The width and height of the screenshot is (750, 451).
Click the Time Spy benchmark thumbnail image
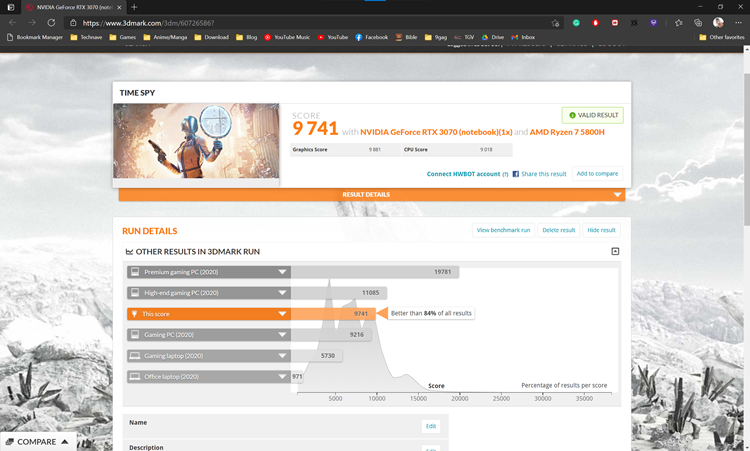[x=196, y=141]
